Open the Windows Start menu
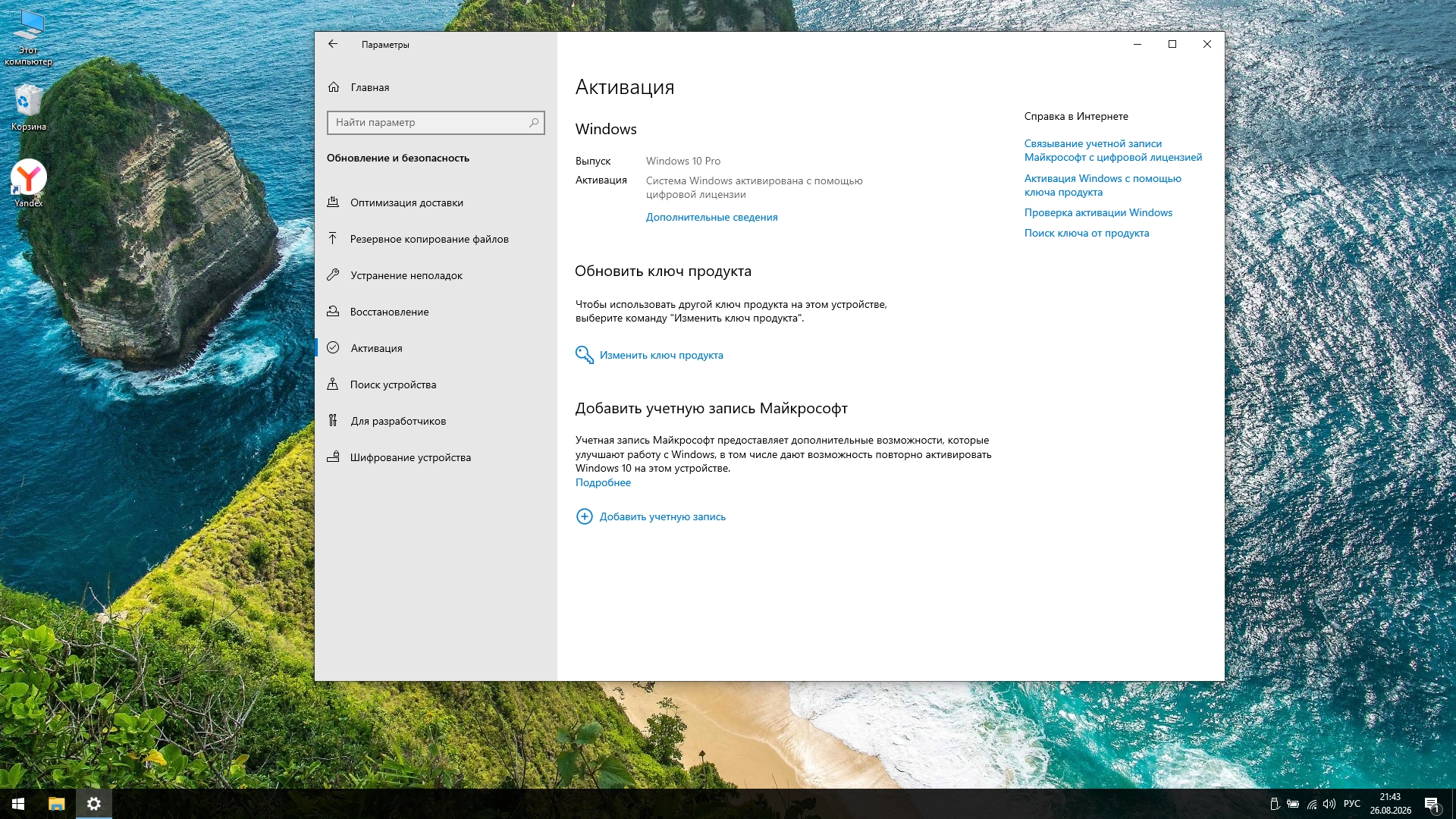The width and height of the screenshot is (1456, 819). point(18,804)
